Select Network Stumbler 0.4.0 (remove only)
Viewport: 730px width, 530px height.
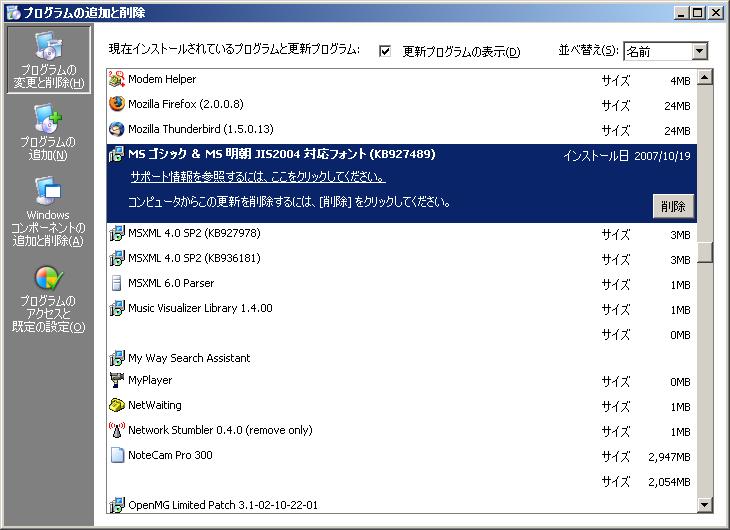tap(402, 431)
